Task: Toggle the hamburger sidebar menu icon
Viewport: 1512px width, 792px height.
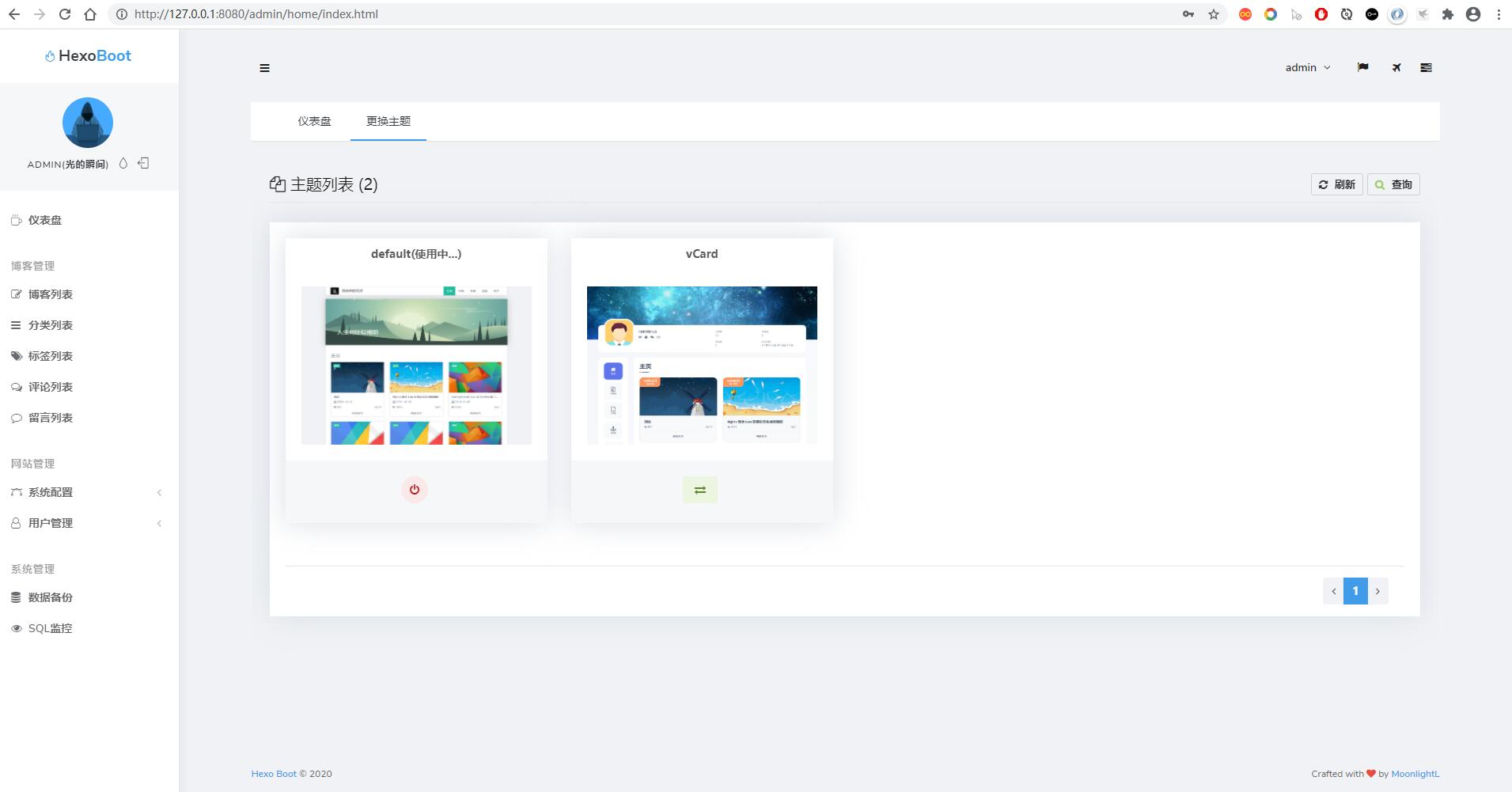Action: coord(264,68)
